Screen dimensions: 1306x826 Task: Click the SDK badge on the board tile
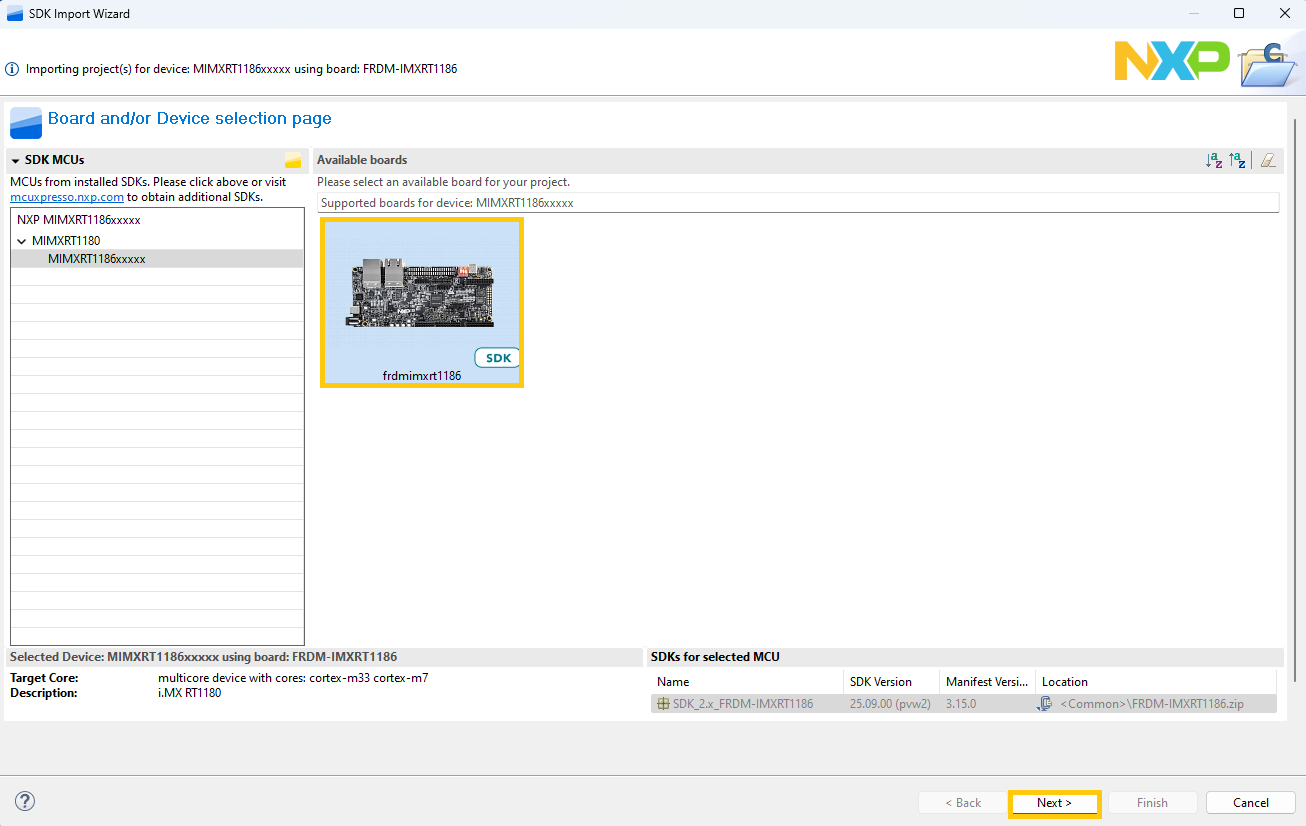497,358
